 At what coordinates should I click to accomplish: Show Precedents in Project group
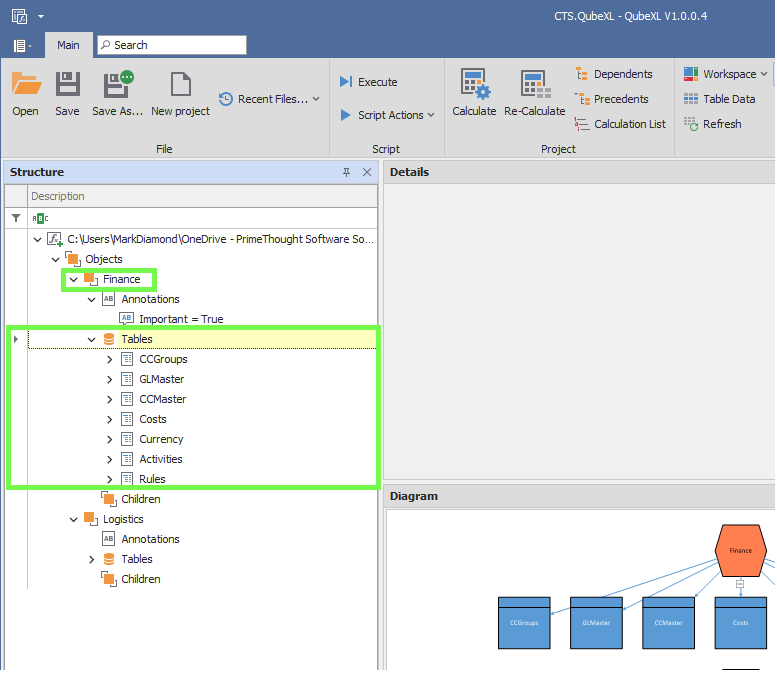612,99
